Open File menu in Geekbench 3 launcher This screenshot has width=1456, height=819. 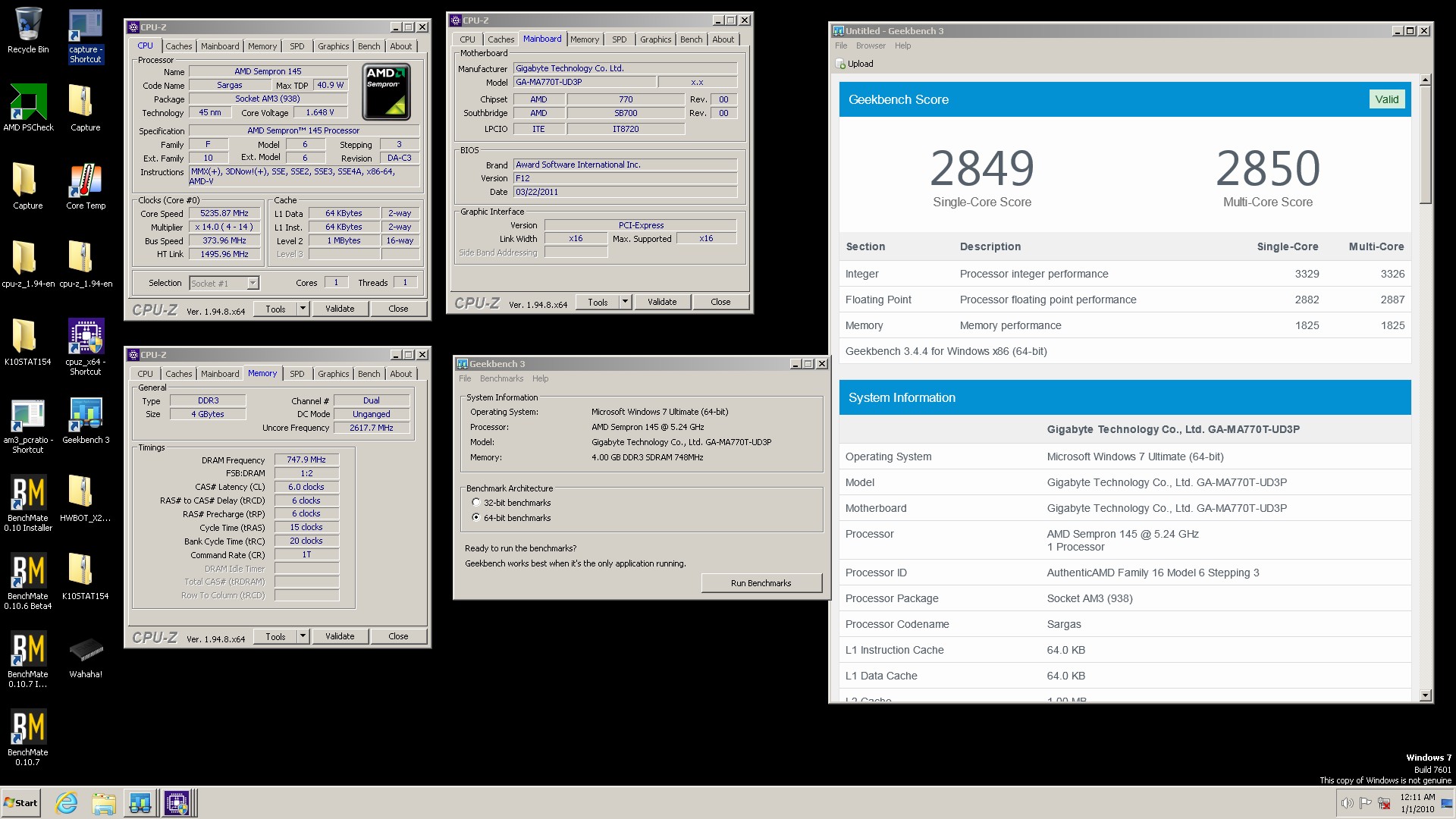tap(465, 378)
